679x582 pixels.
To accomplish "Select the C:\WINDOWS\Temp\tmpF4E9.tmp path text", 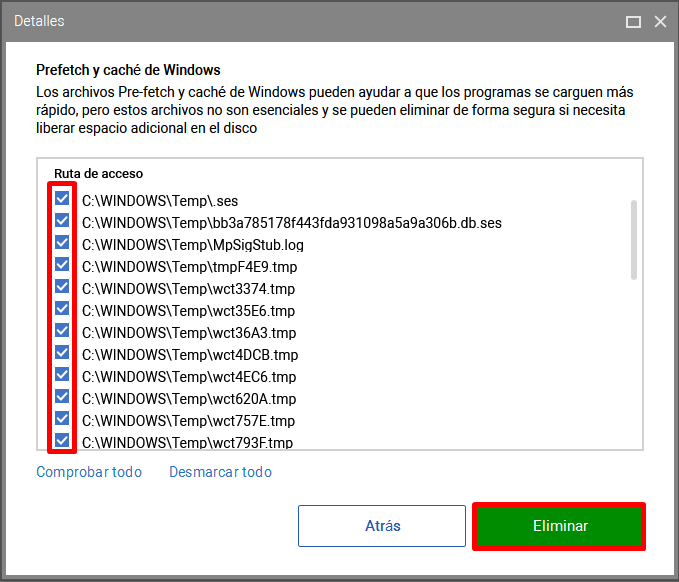I will pos(190,267).
